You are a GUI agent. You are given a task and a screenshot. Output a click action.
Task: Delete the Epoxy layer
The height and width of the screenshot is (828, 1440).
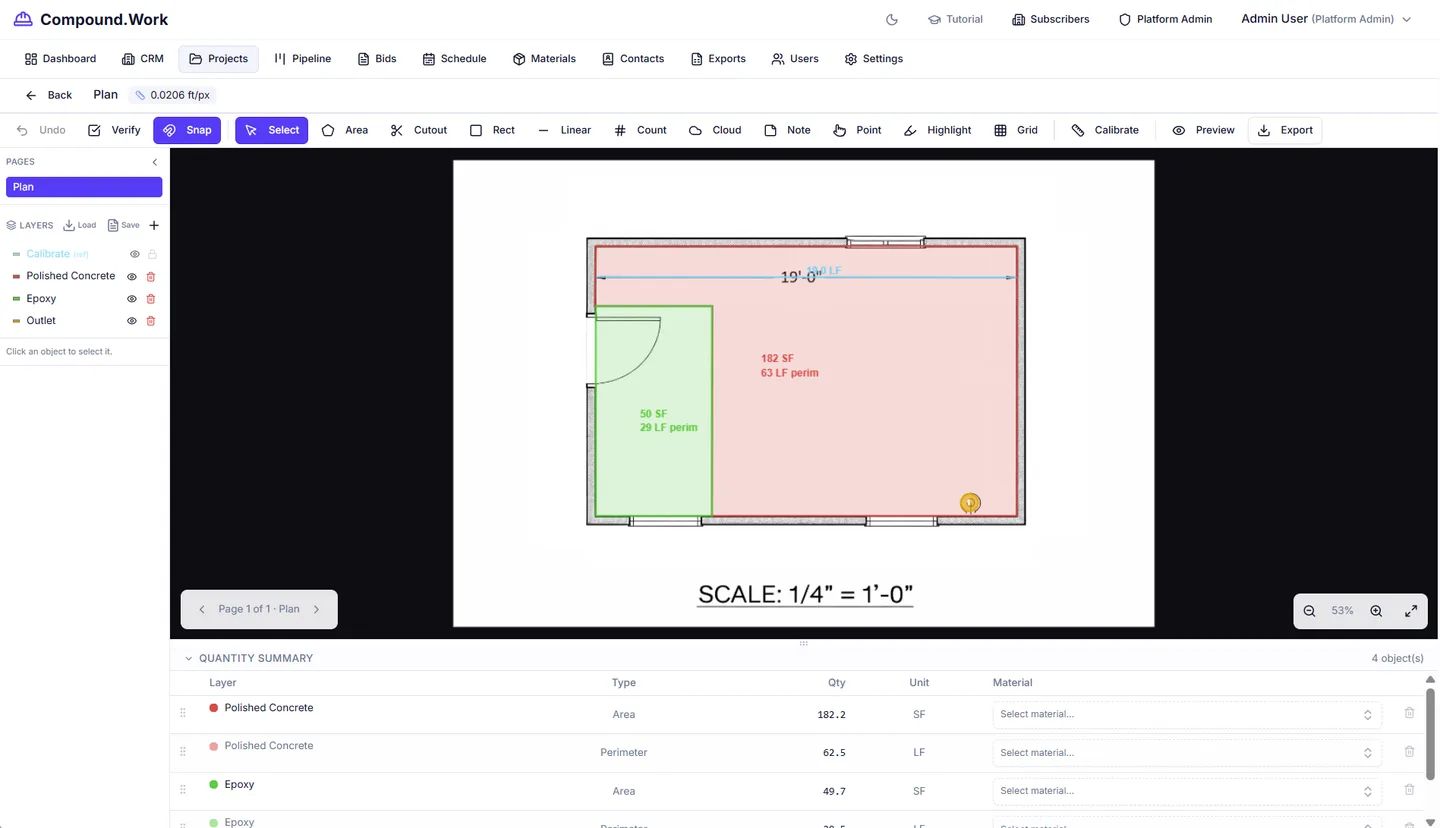[151, 299]
